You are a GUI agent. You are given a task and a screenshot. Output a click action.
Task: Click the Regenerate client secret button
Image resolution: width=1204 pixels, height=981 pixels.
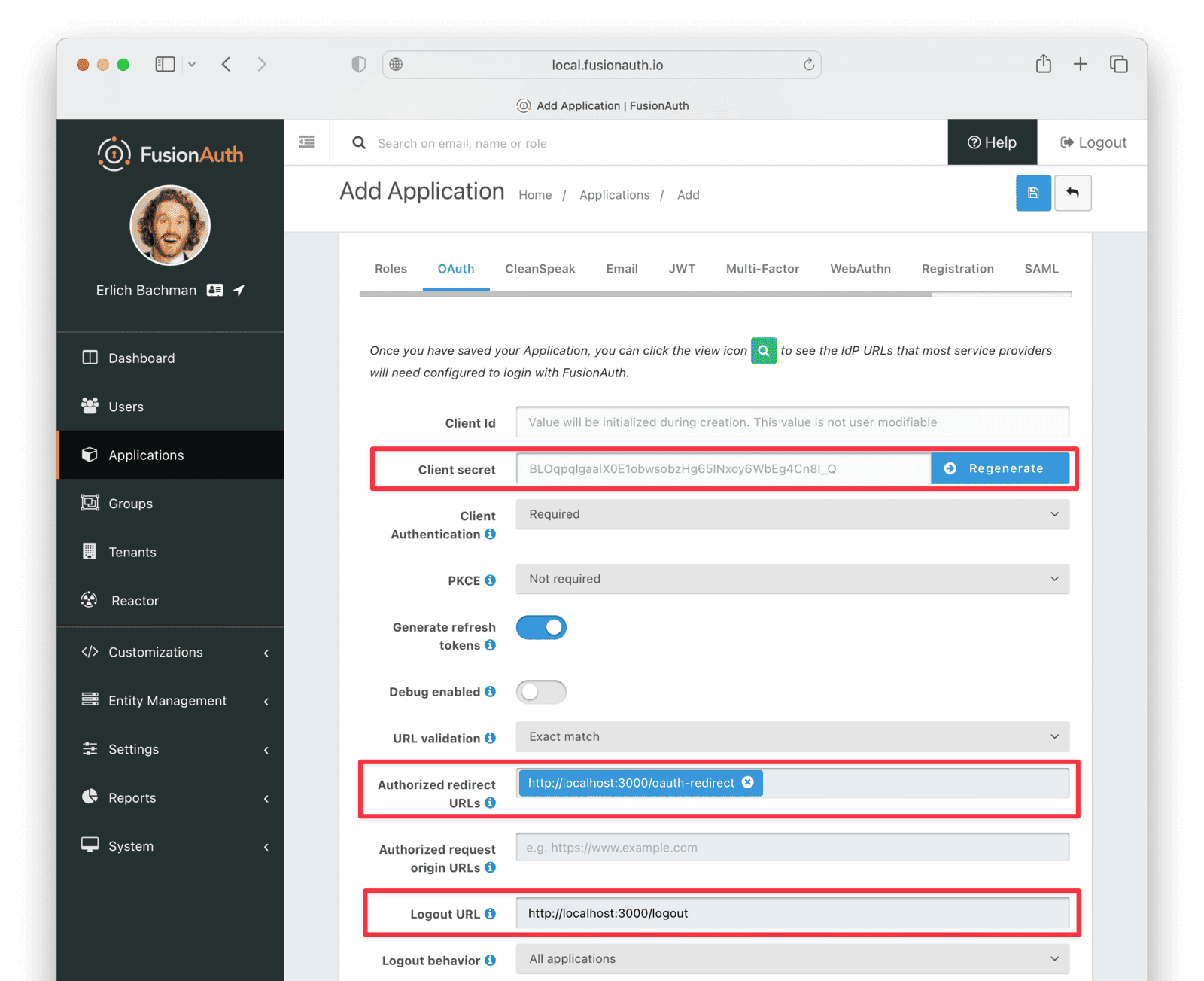pyautogui.click(x=999, y=468)
